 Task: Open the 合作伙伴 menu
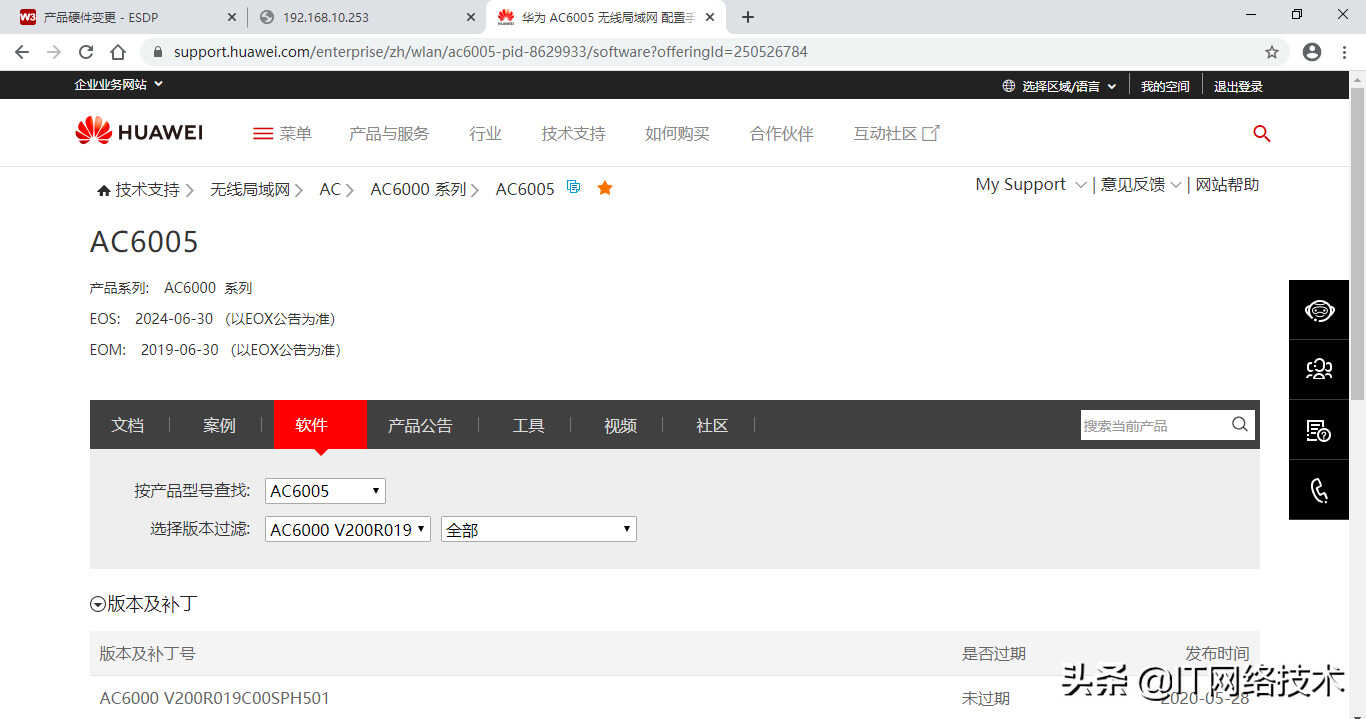point(781,133)
